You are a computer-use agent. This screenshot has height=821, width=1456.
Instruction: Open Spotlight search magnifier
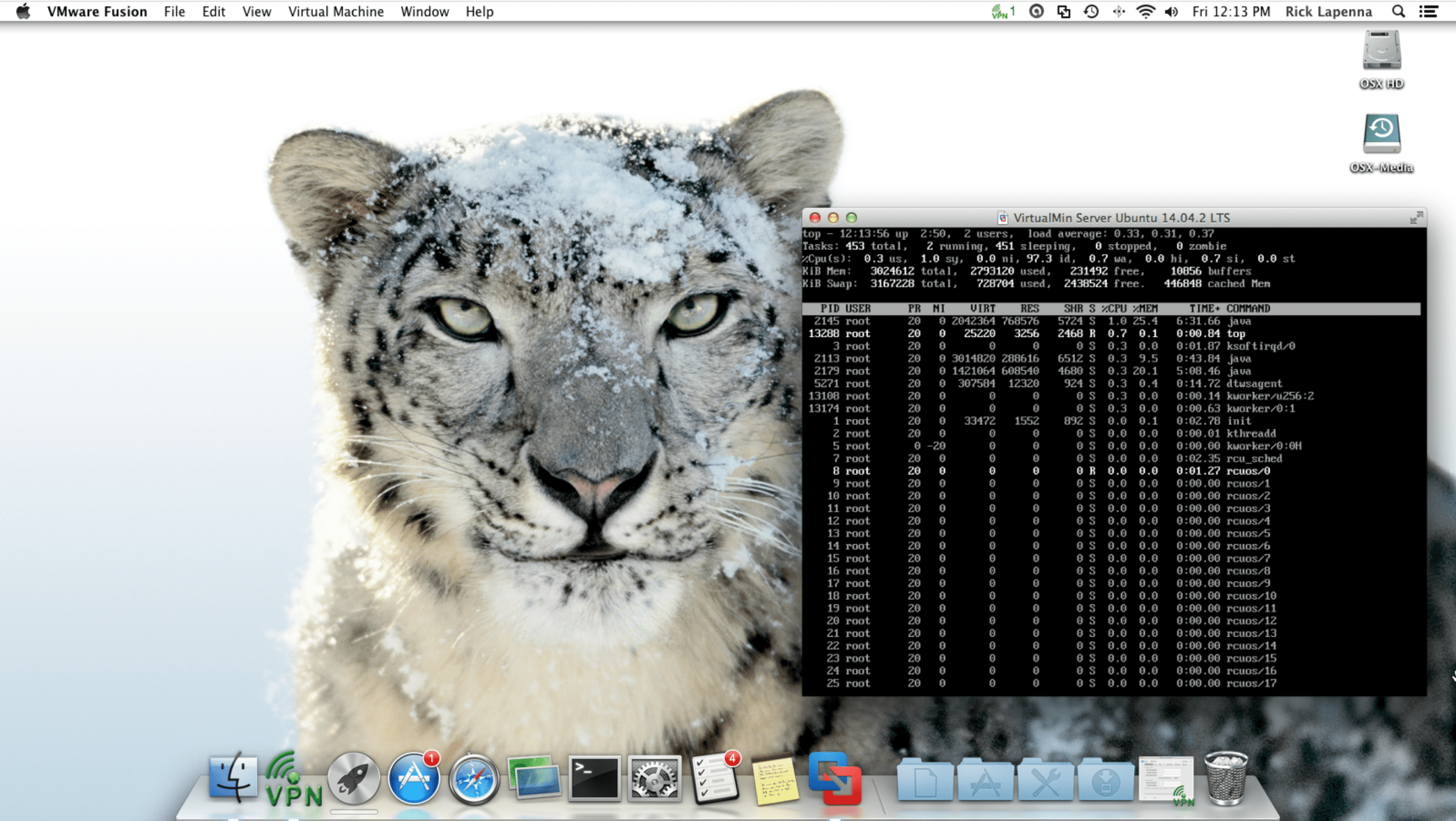pyautogui.click(x=1399, y=11)
